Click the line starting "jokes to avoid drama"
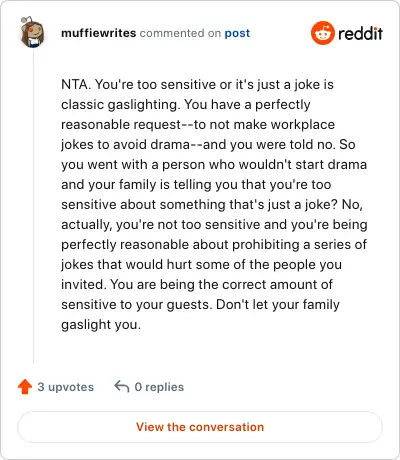The width and height of the screenshot is (400, 460). pos(208,145)
